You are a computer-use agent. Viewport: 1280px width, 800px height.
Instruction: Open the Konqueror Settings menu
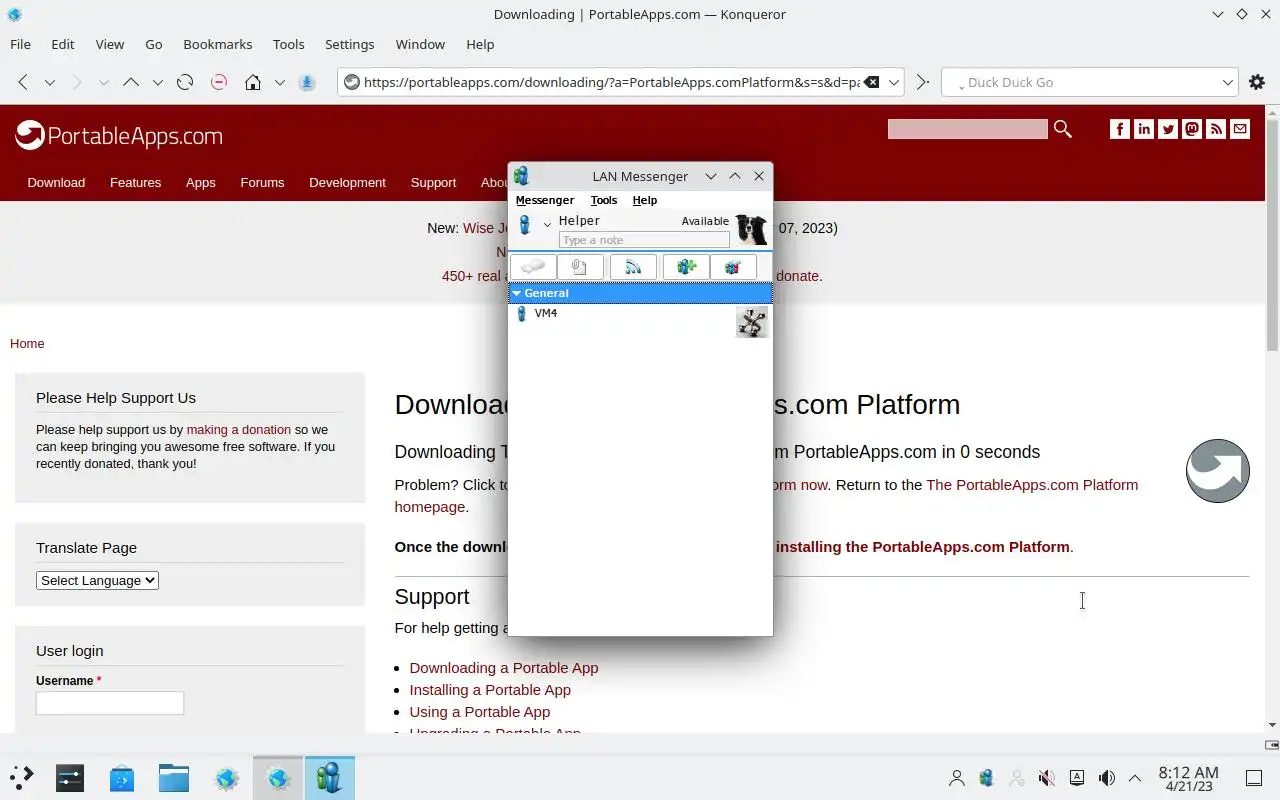pos(350,44)
